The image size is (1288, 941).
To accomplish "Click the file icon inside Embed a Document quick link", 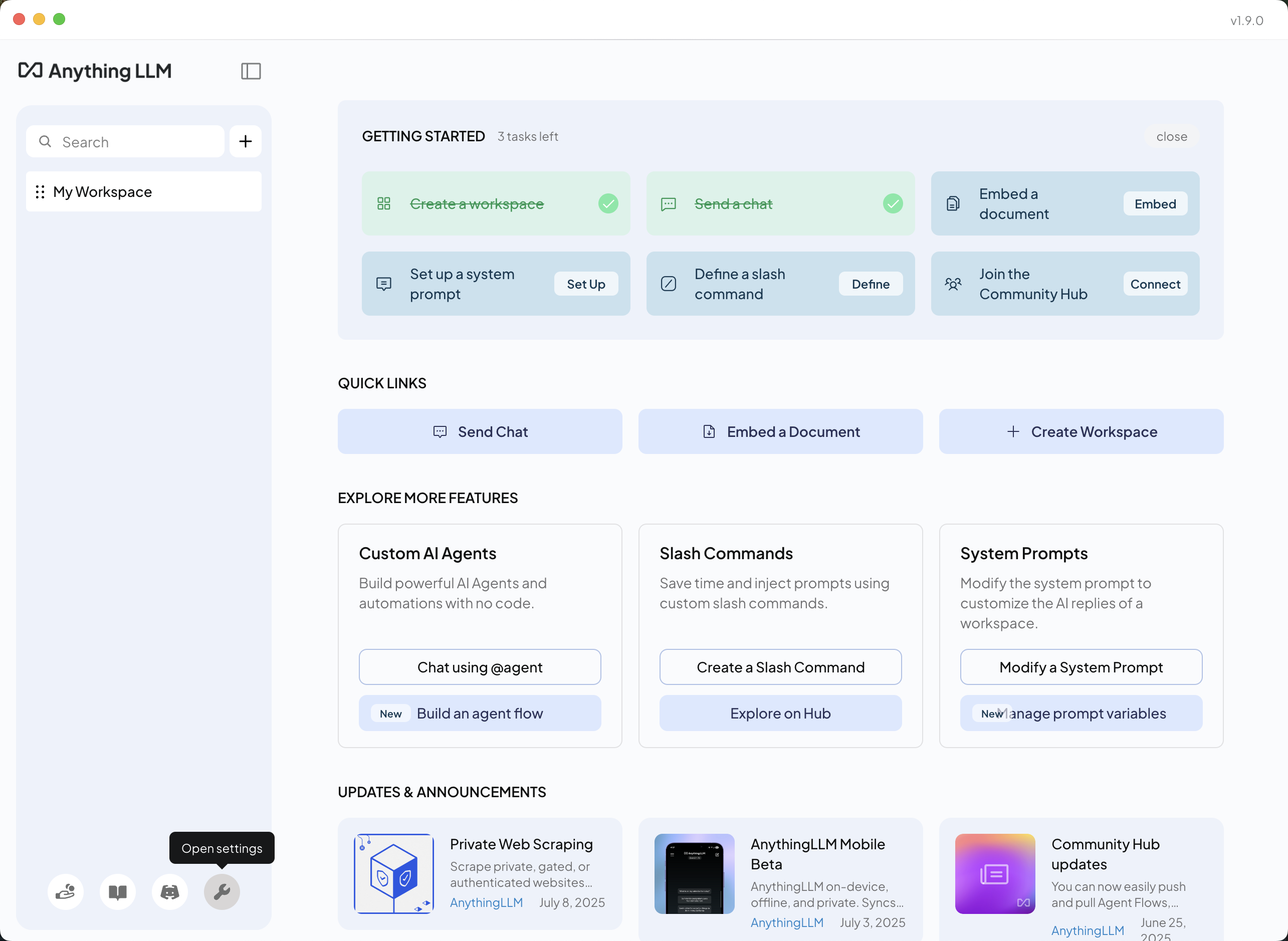I will (709, 432).
